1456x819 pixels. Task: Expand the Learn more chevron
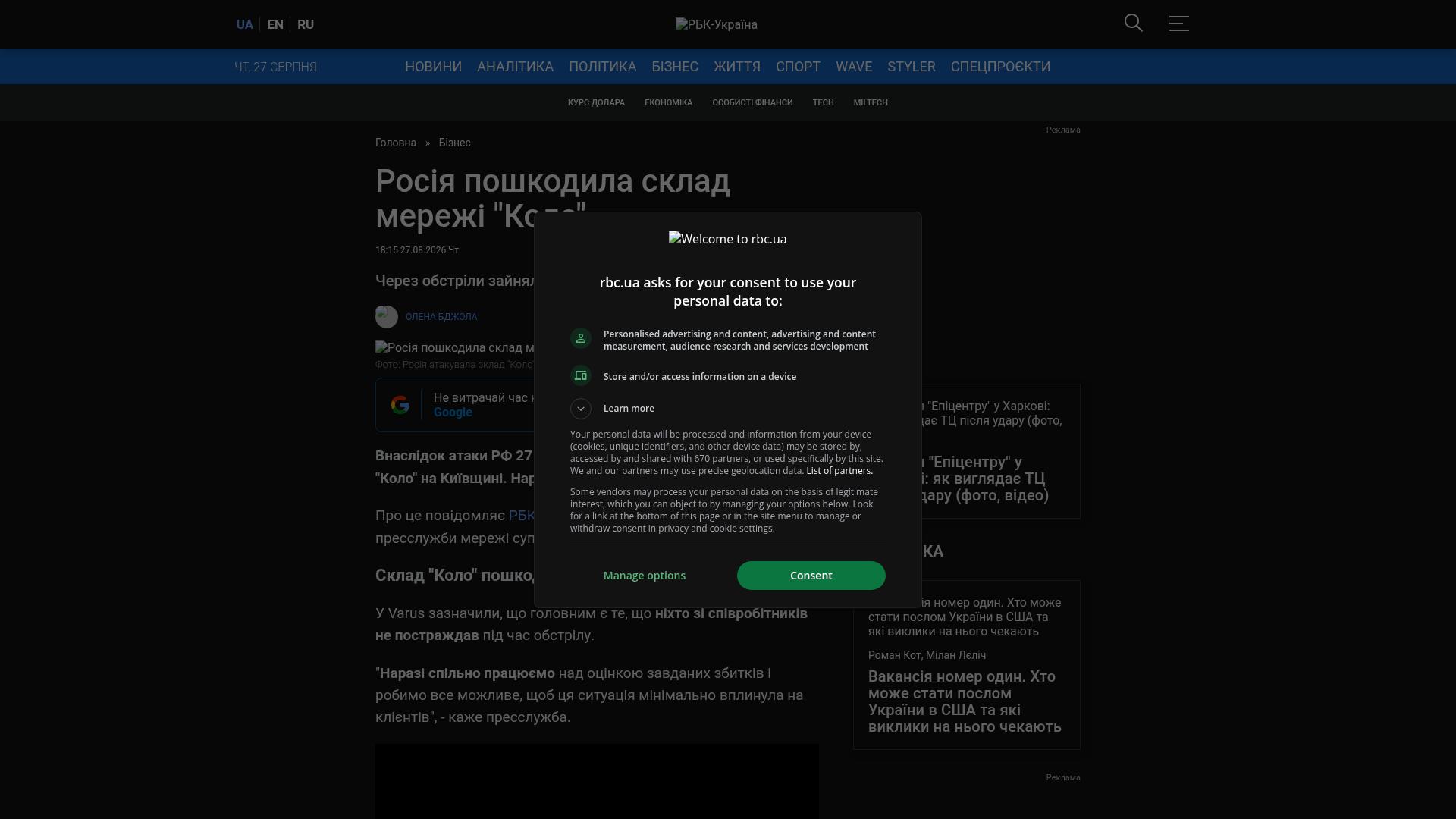point(581,409)
